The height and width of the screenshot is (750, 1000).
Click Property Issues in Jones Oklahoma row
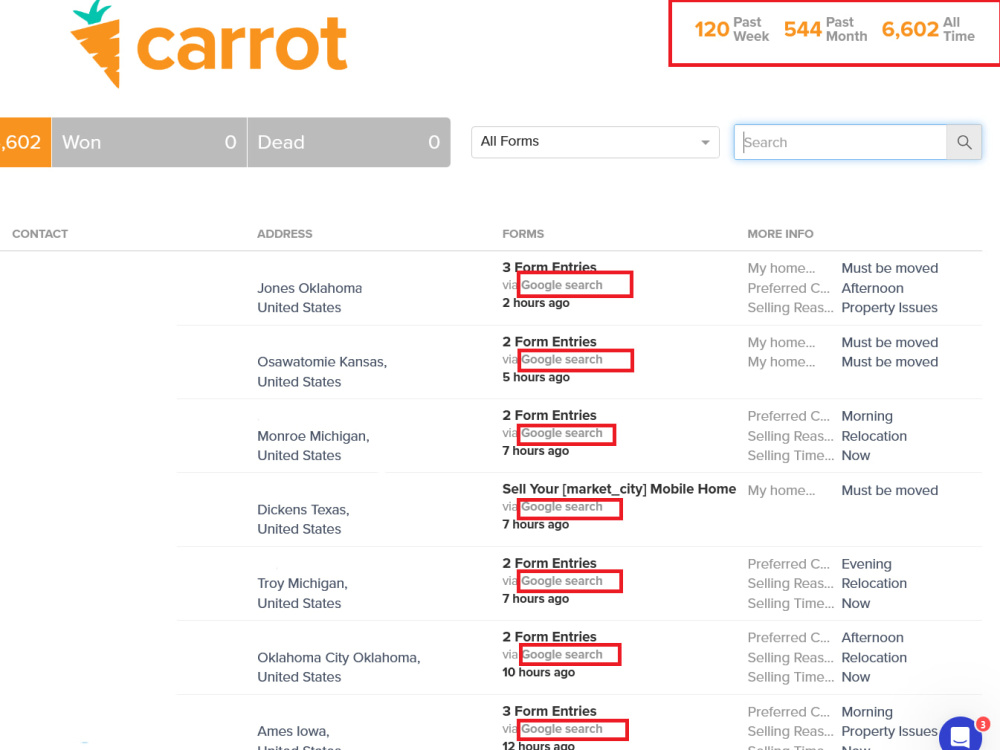889,307
